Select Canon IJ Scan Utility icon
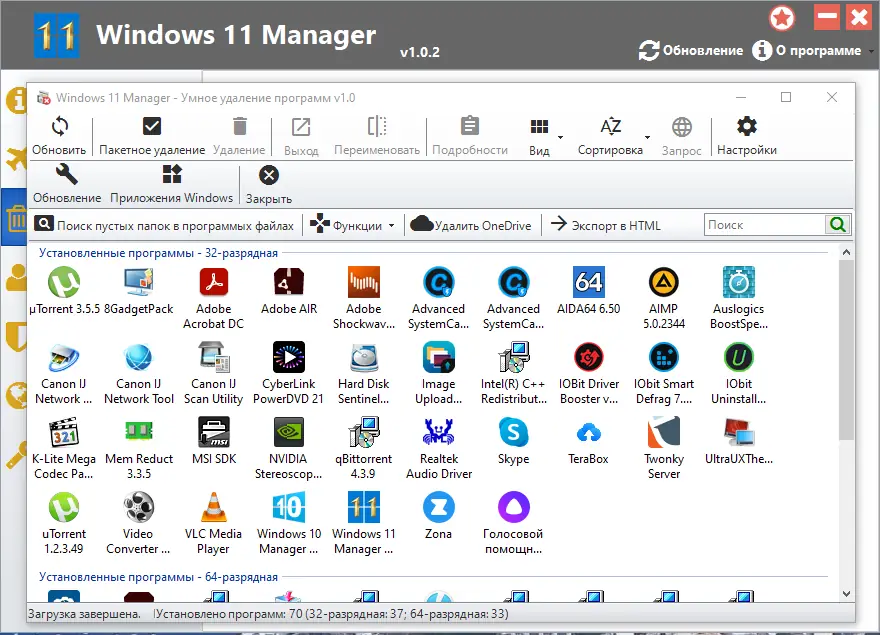 214,357
